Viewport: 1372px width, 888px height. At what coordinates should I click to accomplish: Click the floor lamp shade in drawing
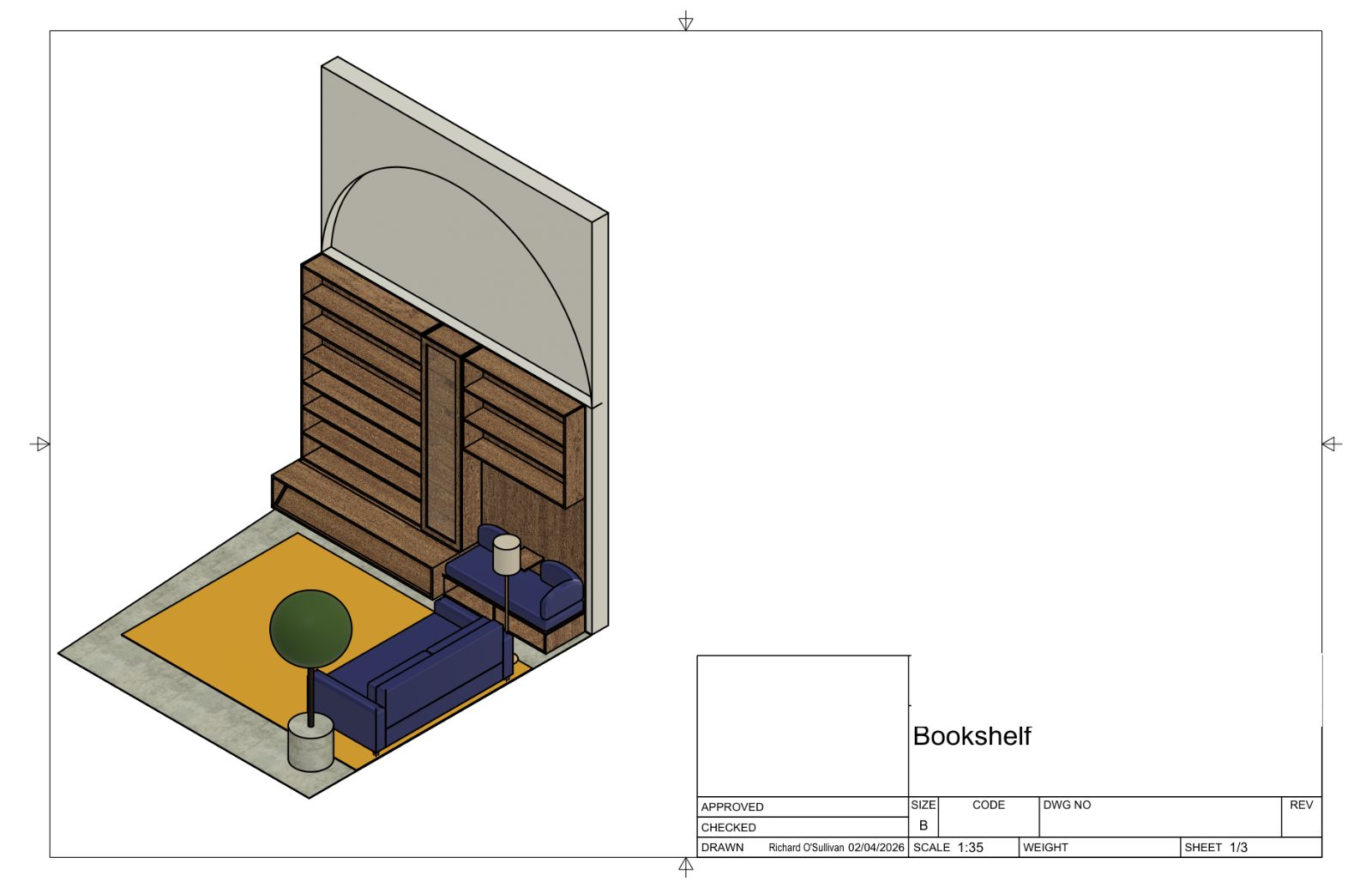[x=506, y=555]
